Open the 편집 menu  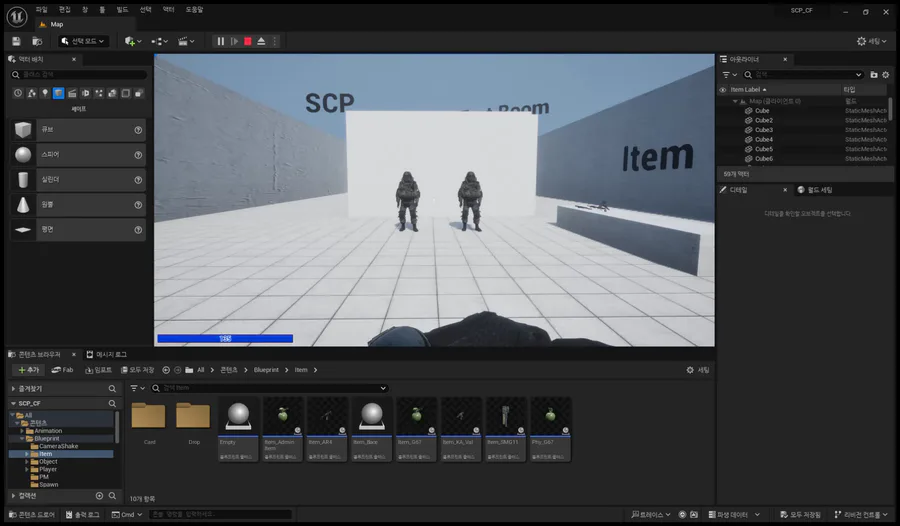(65, 10)
